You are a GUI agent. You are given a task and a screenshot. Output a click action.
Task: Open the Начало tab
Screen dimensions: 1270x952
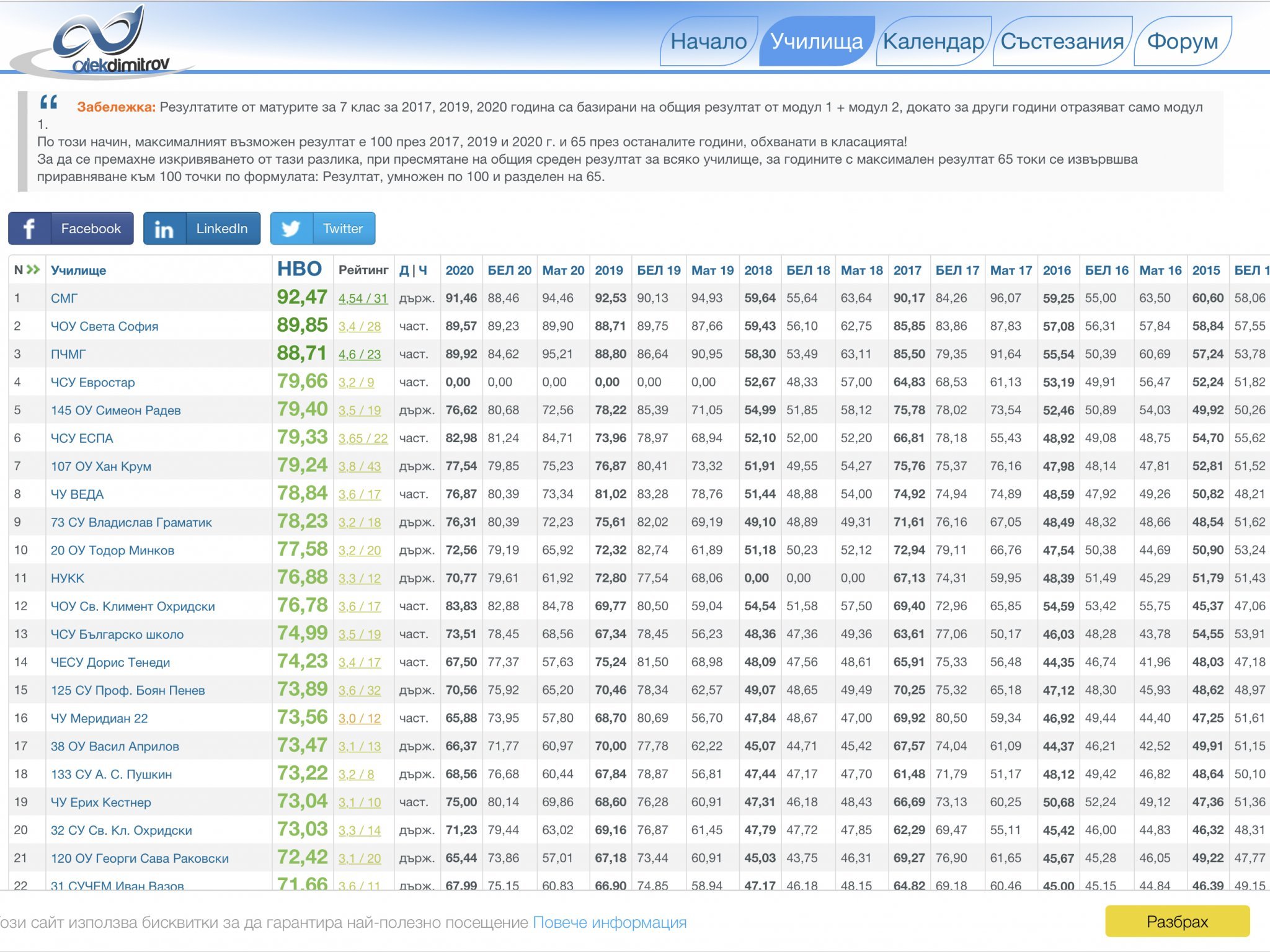point(708,42)
